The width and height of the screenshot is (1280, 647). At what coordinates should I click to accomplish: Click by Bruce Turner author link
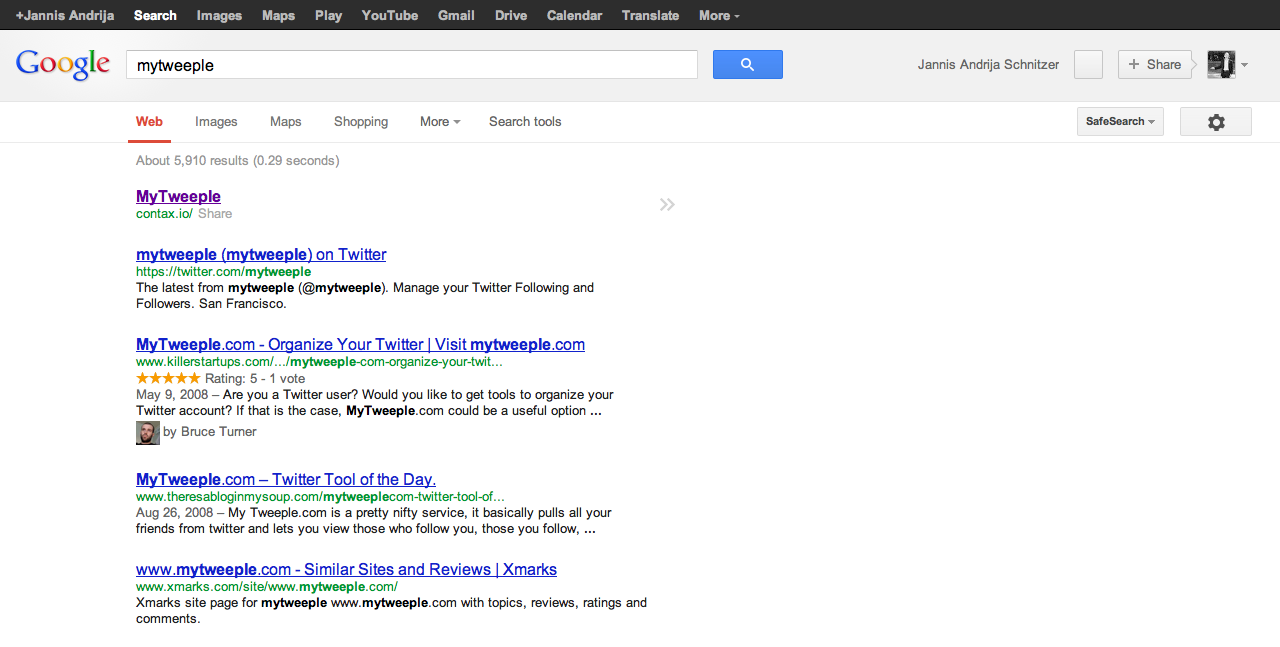coord(210,432)
